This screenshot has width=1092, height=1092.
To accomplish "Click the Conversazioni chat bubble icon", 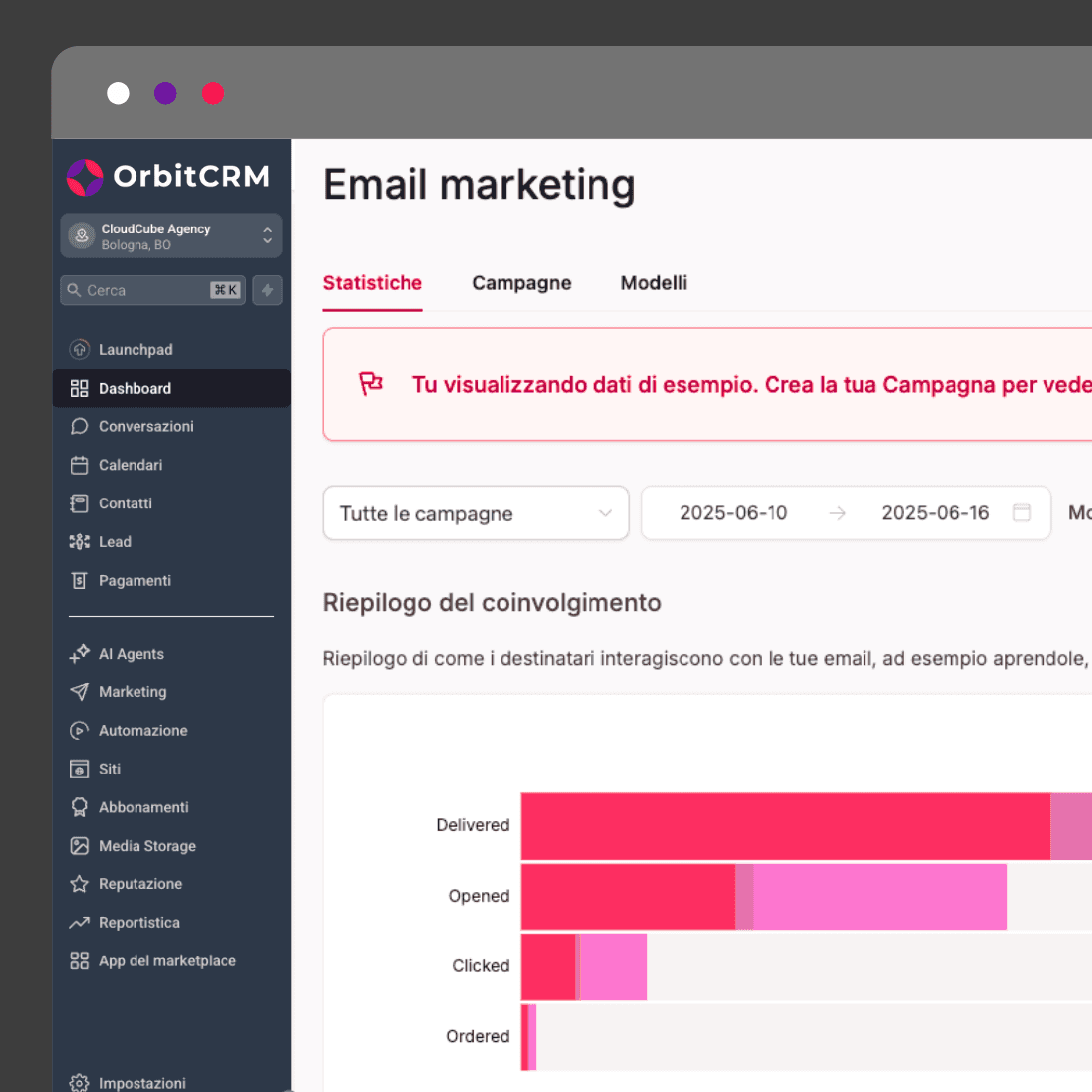I will [x=80, y=426].
